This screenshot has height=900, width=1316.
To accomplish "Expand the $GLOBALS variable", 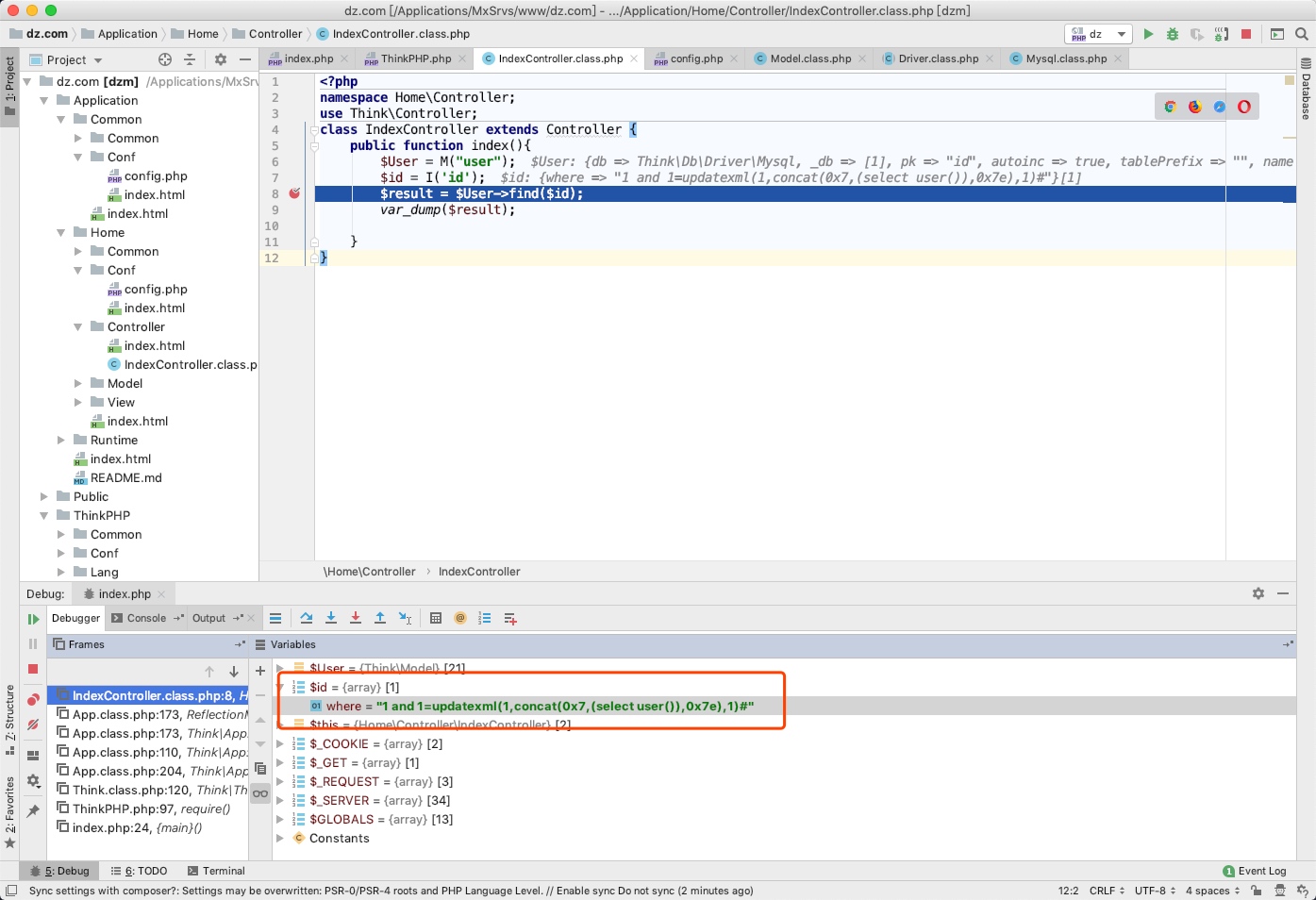I will click(x=280, y=819).
